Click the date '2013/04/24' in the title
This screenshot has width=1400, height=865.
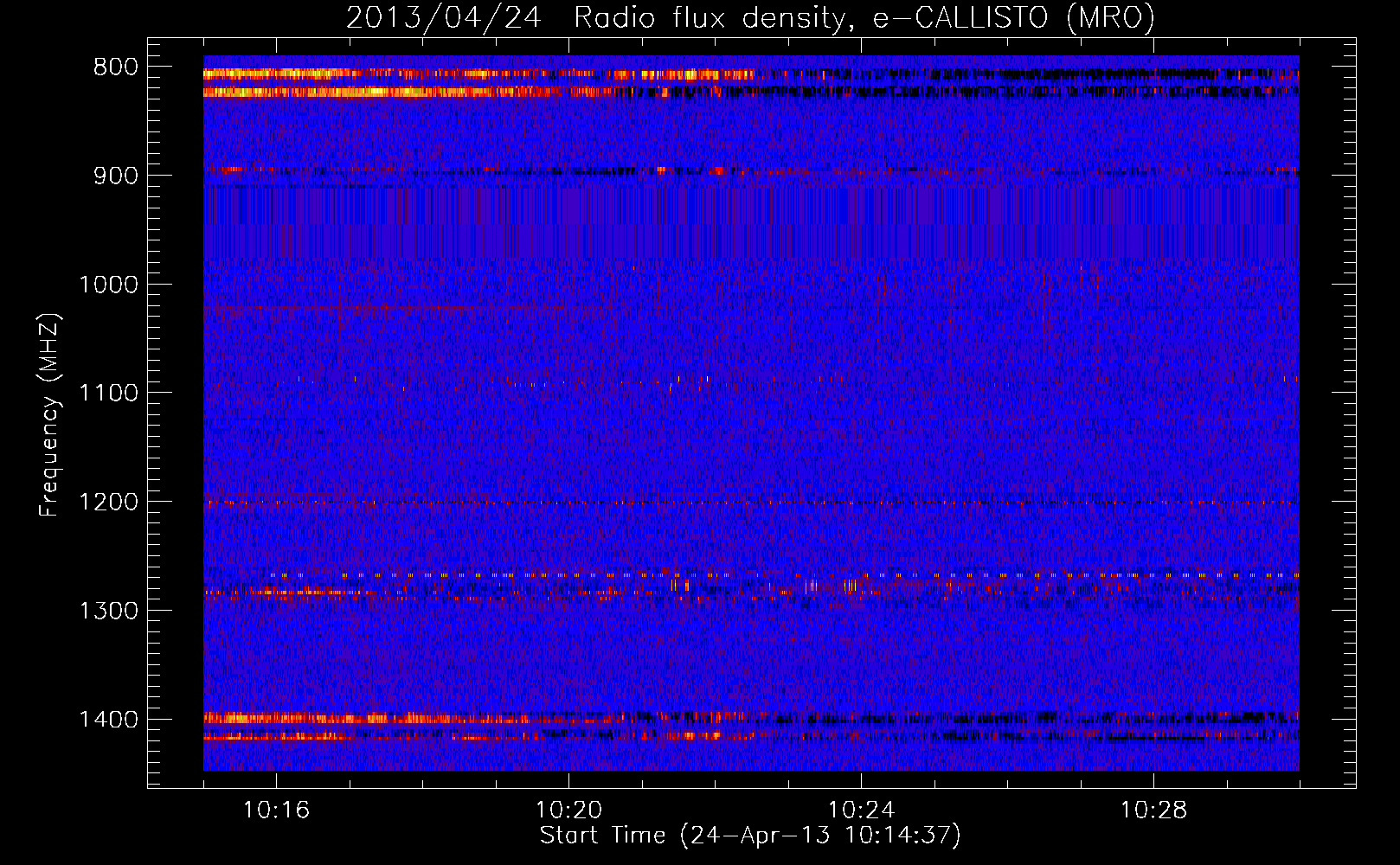444,18
